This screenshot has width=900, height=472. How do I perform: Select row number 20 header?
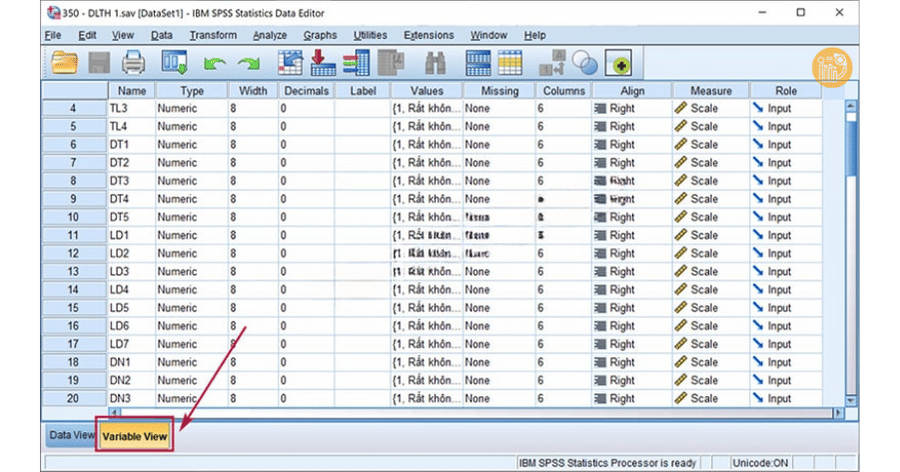tap(74, 398)
